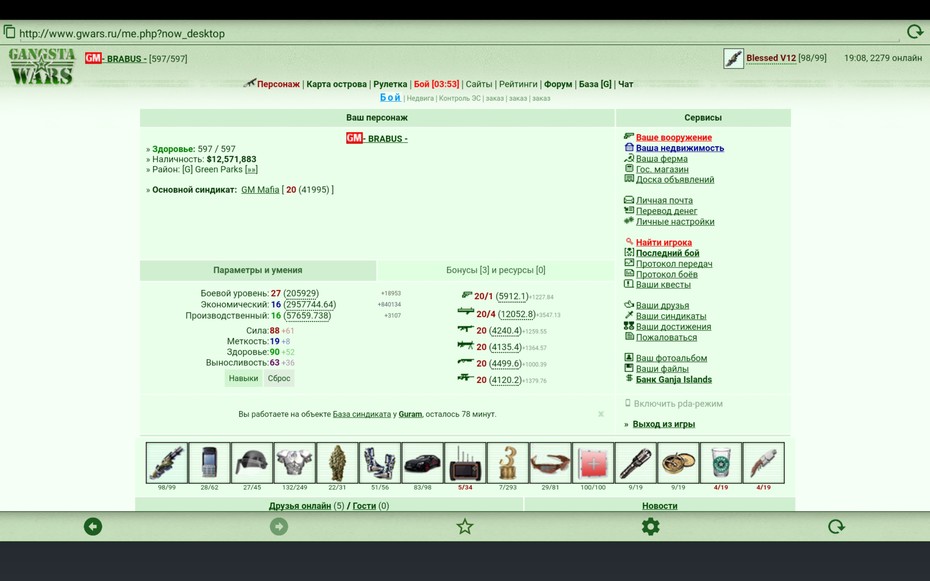Open browser settings gear icon
Viewport: 930px width, 581px height.
click(651, 526)
